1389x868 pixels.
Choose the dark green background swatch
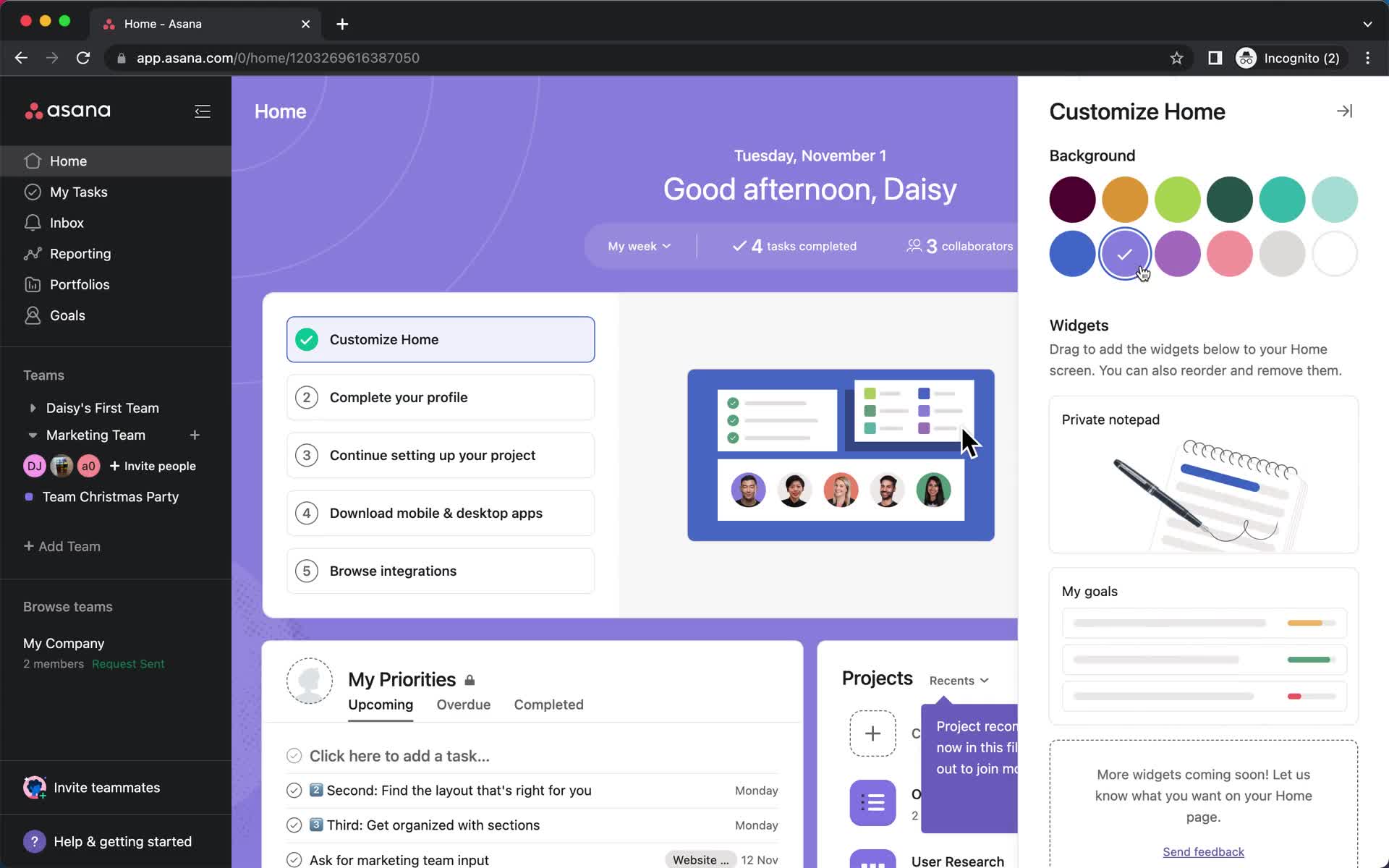tap(1230, 200)
